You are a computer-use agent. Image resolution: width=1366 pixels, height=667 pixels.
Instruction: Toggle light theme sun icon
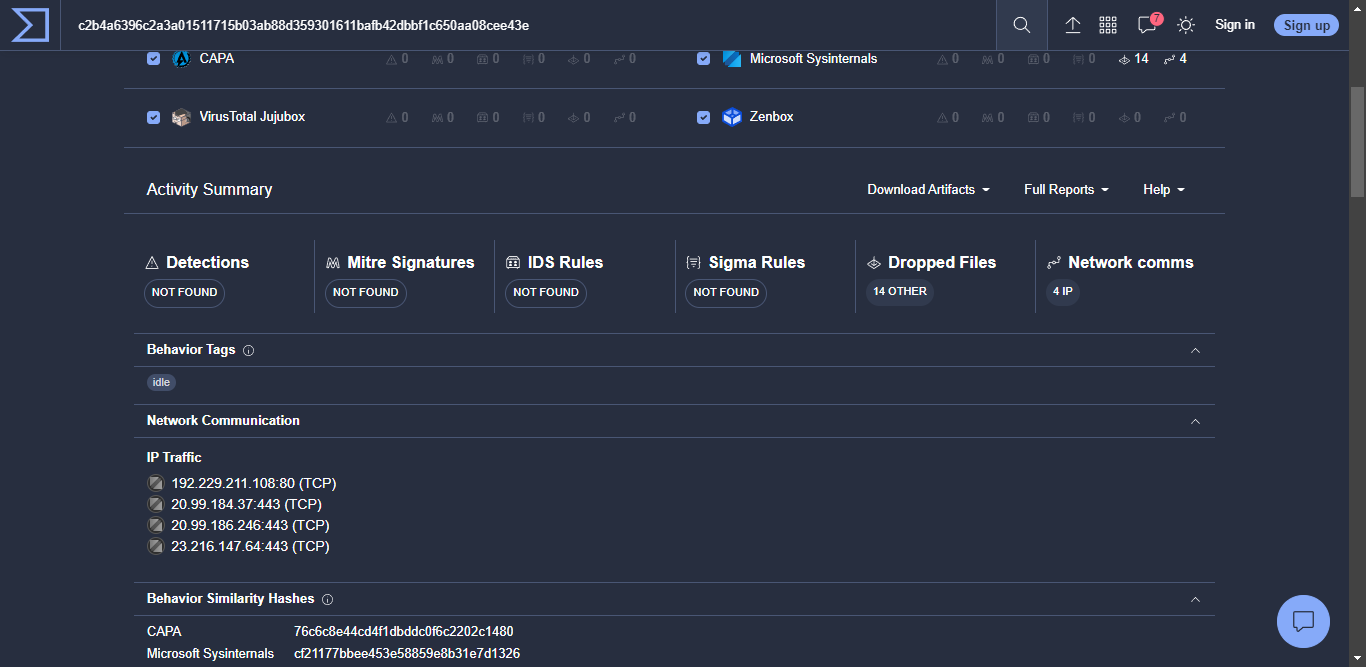coord(1186,25)
